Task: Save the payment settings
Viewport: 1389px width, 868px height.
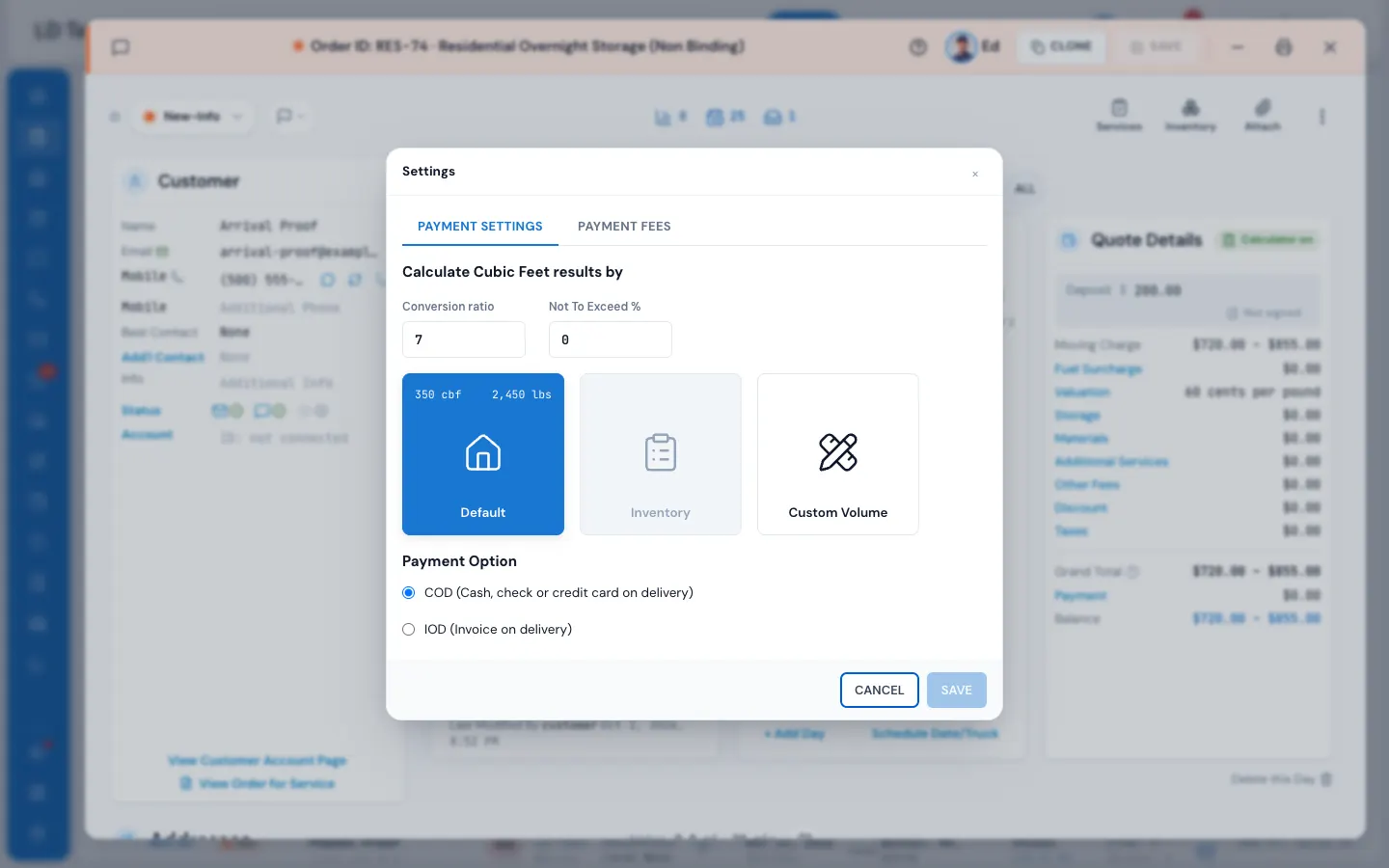Action: [957, 690]
